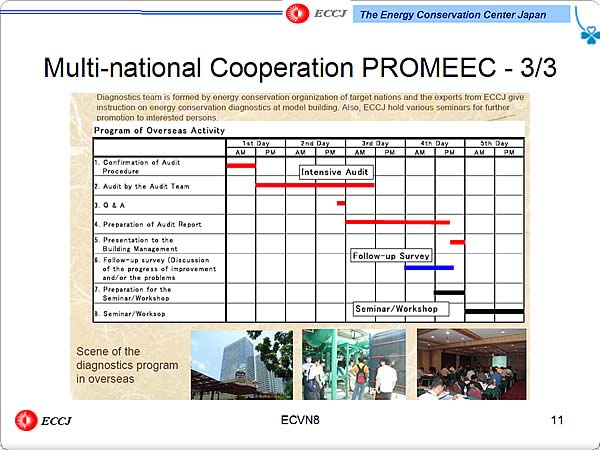Click the slide title 'Multi-national Cooperation PROMEEC - 3/3'
Viewport: 600px width, 450px height.
click(300, 68)
